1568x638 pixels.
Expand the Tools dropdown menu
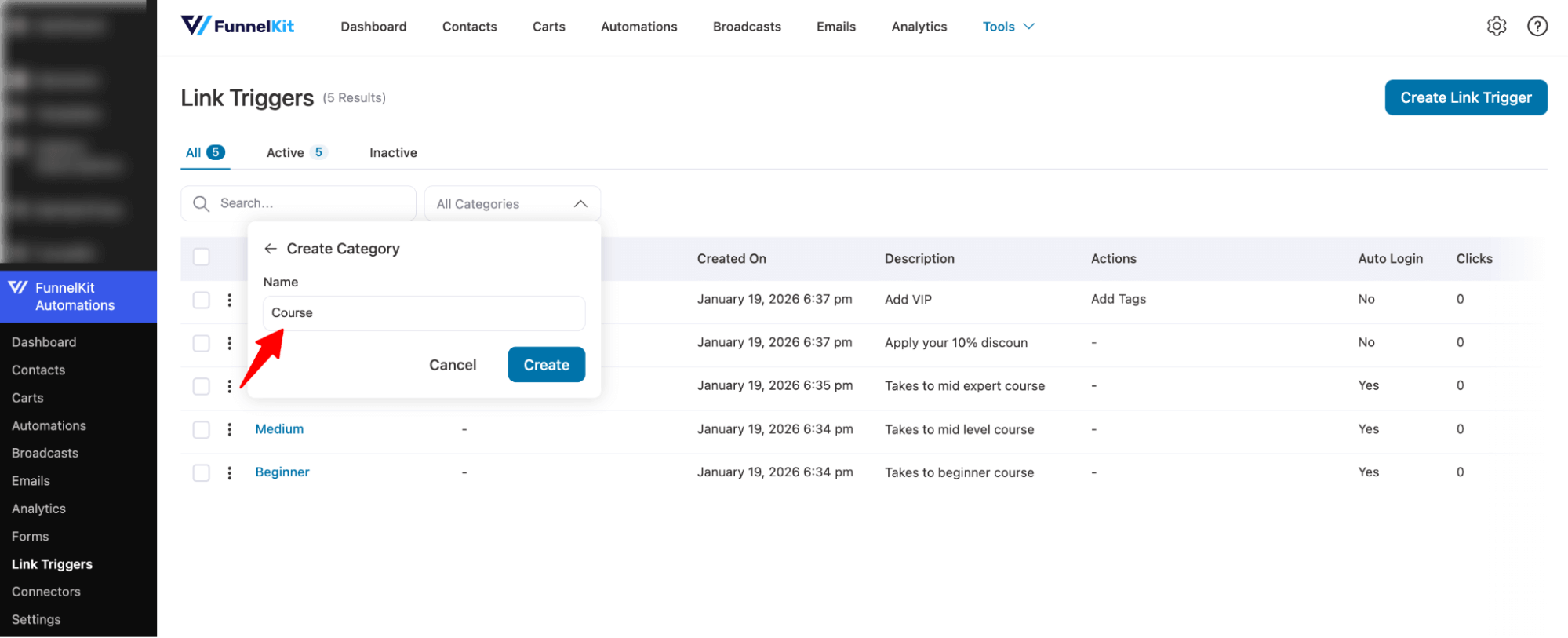click(x=1008, y=27)
